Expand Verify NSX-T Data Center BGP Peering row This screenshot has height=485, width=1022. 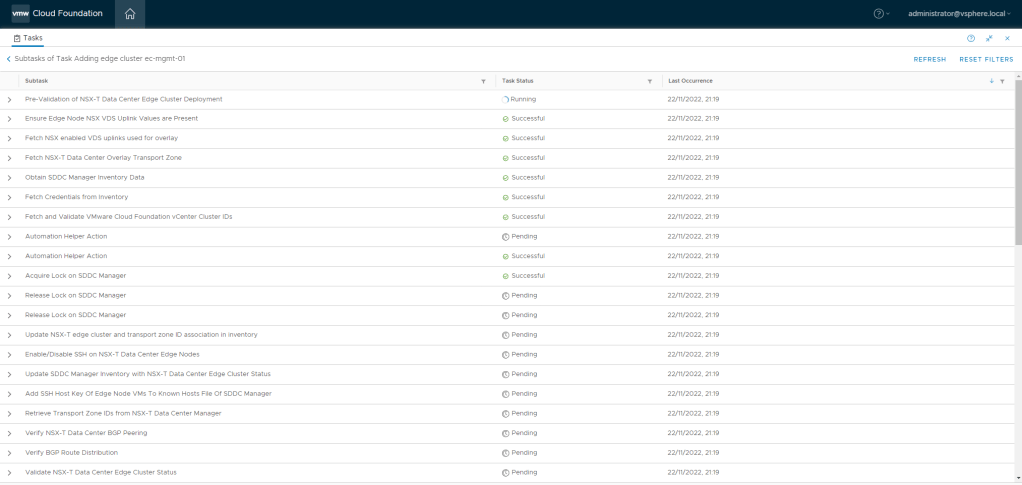point(9,433)
